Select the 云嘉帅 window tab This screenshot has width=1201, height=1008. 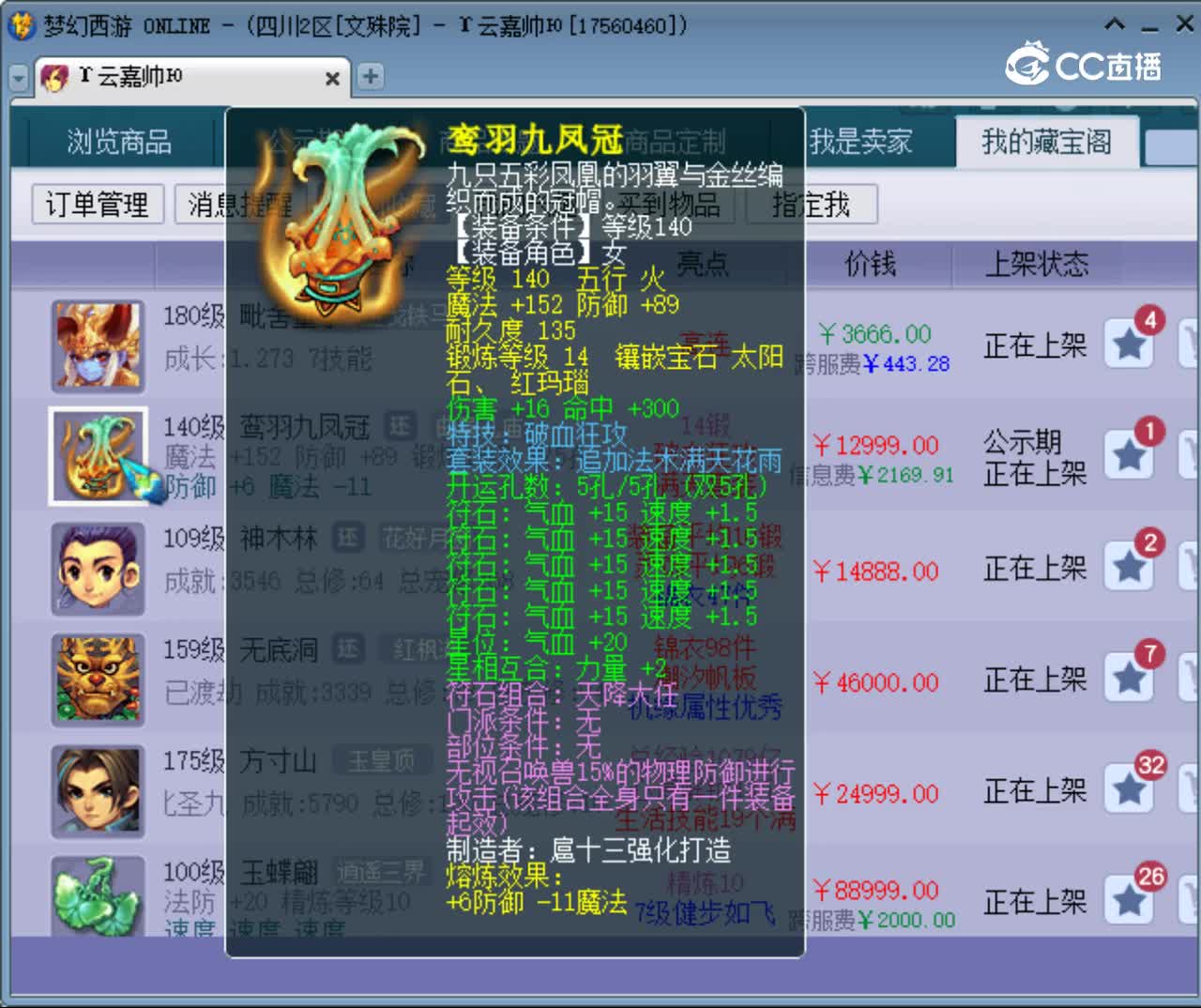[192, 77]
